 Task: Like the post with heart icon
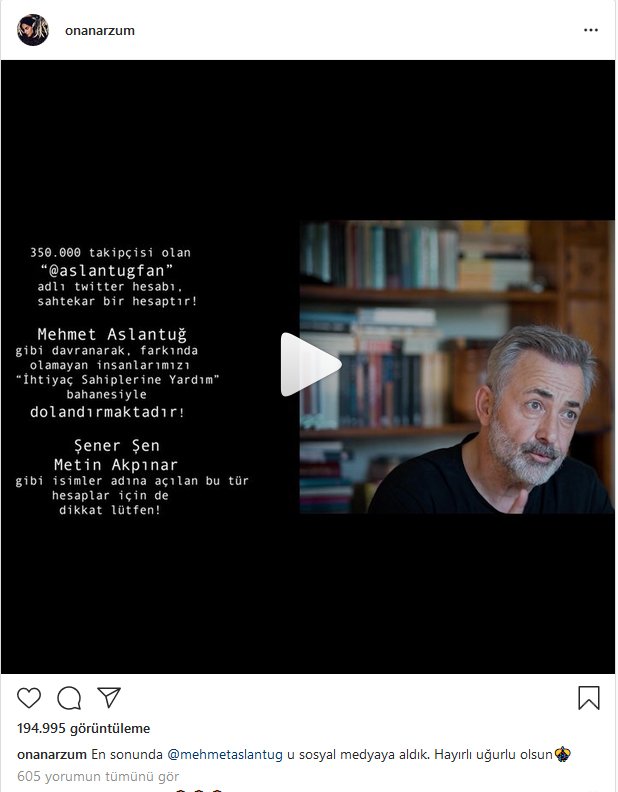click(29, 698)
